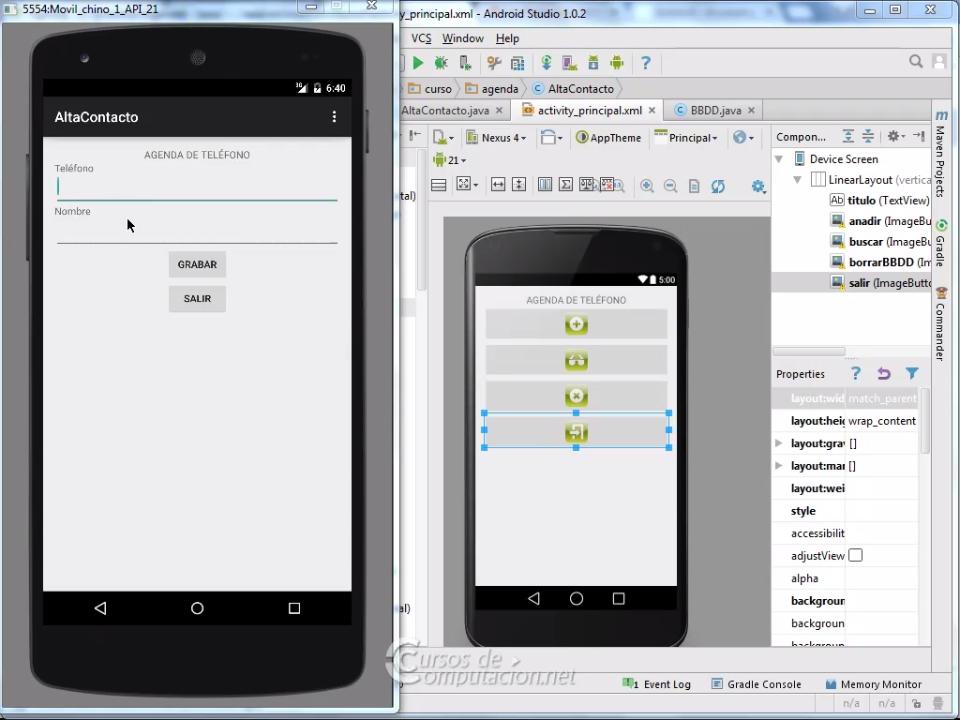Select borrarBBDD item in Component Tree
This screenshot has width=960, height=720.
pyautogui.click(x=880, y=262)
